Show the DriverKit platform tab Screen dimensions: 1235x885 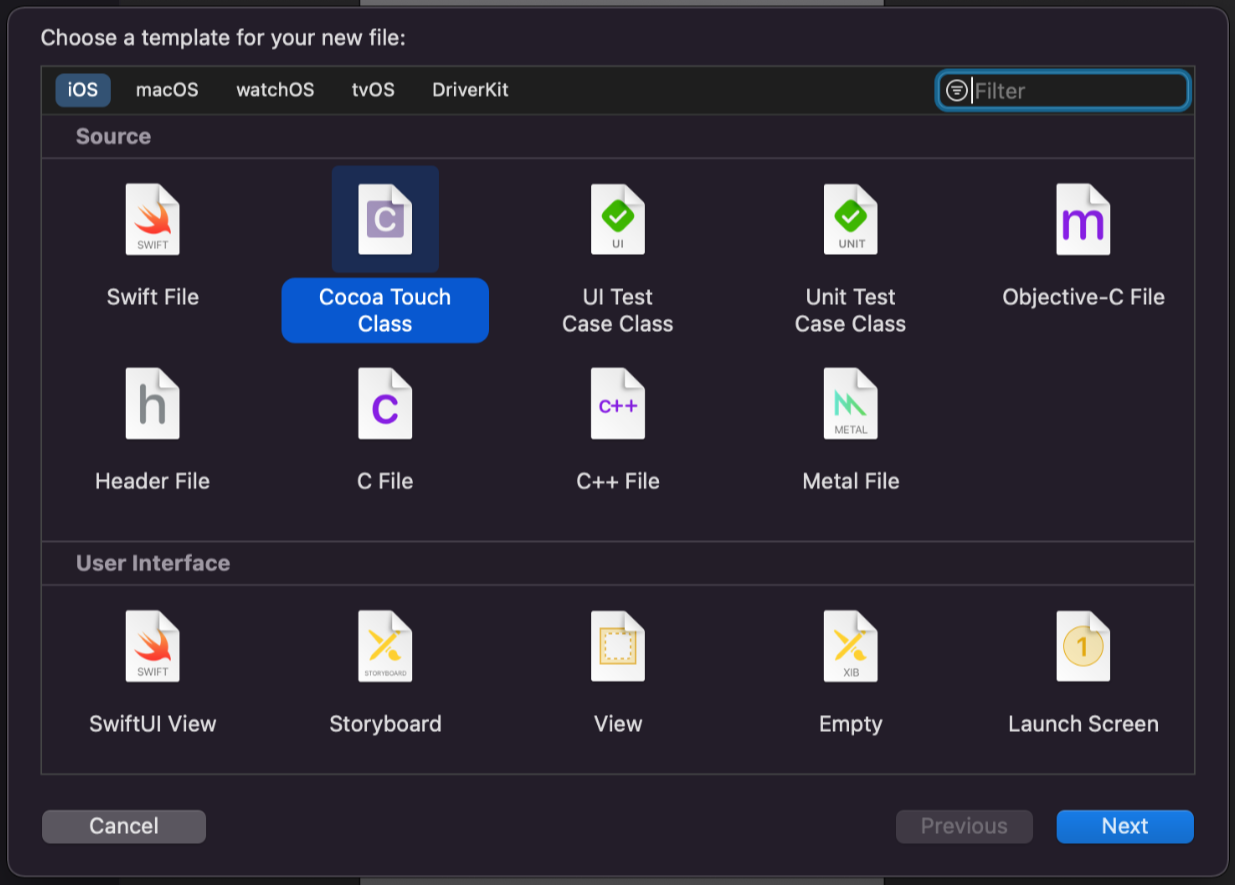tap(470, 90)
